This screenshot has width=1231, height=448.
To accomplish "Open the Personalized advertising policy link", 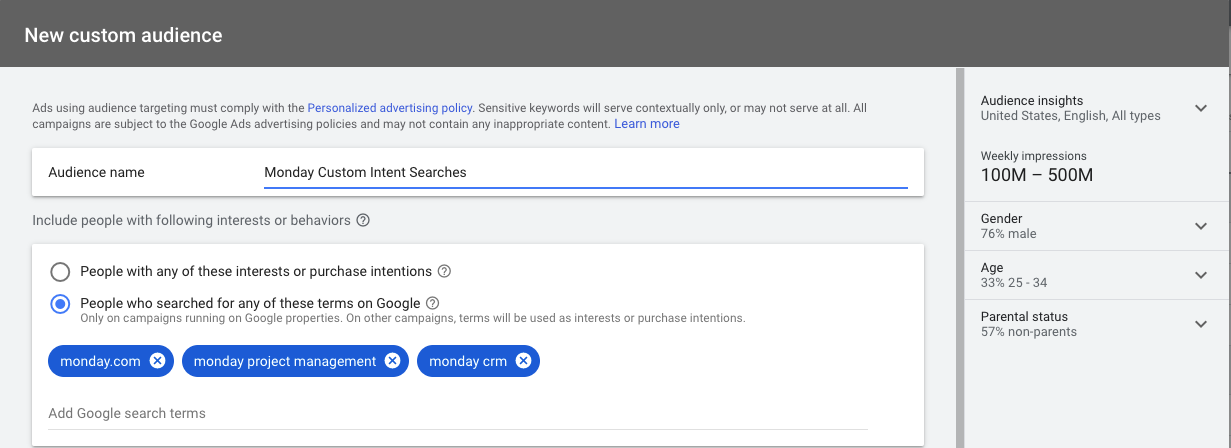I will pos(390,107).
